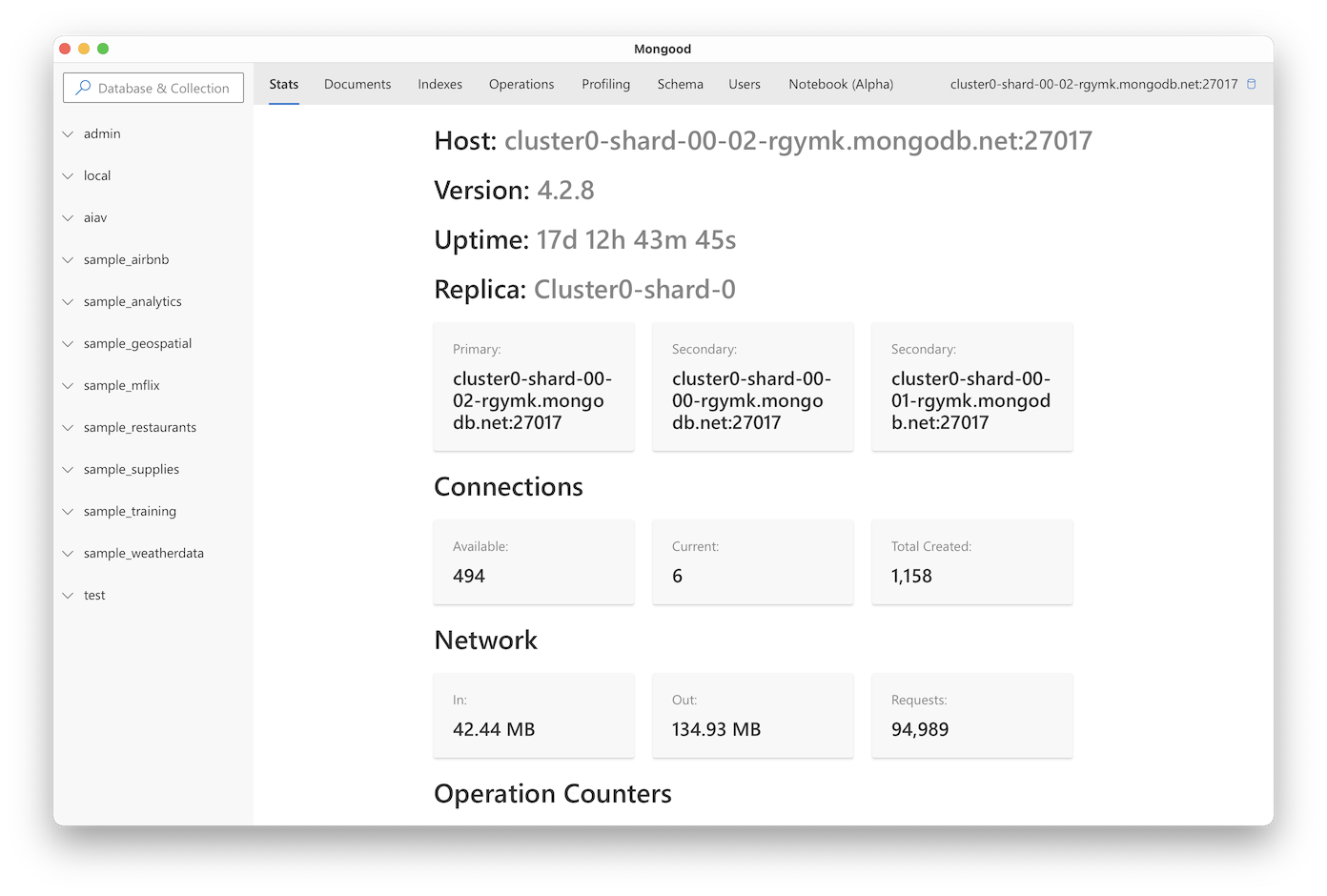The width and height of the screenshot is (1327, 896).
Task: Click the Available connections card showing 494
Action: coord(534,562)
